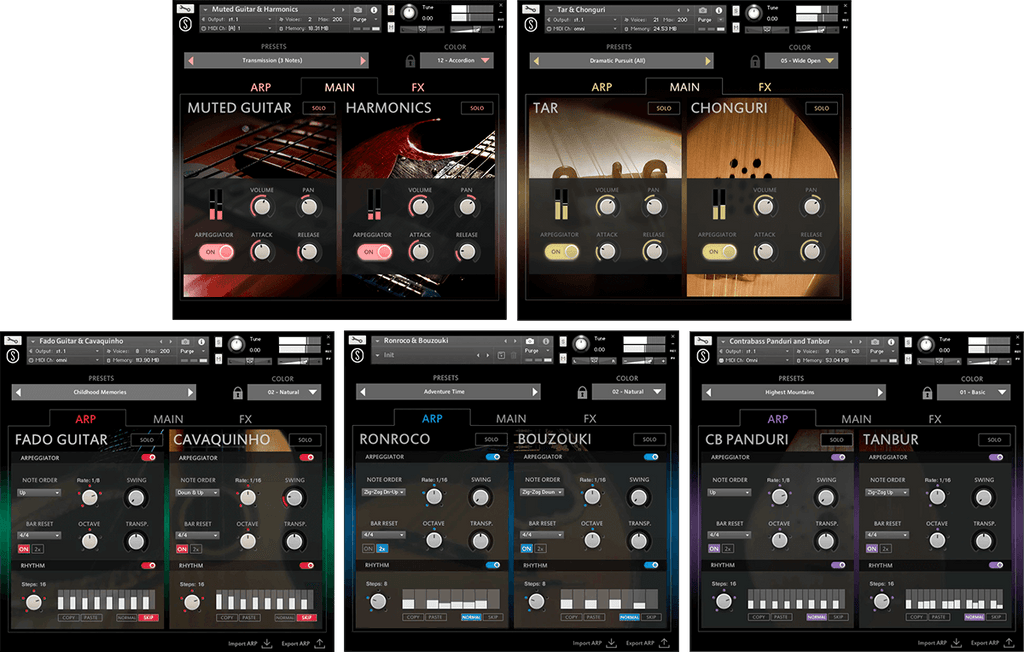Open 02 - Natural color dropdown in Fado Guitar window
The height and width of the screenshot is (652, 1024).
point(283,392)
